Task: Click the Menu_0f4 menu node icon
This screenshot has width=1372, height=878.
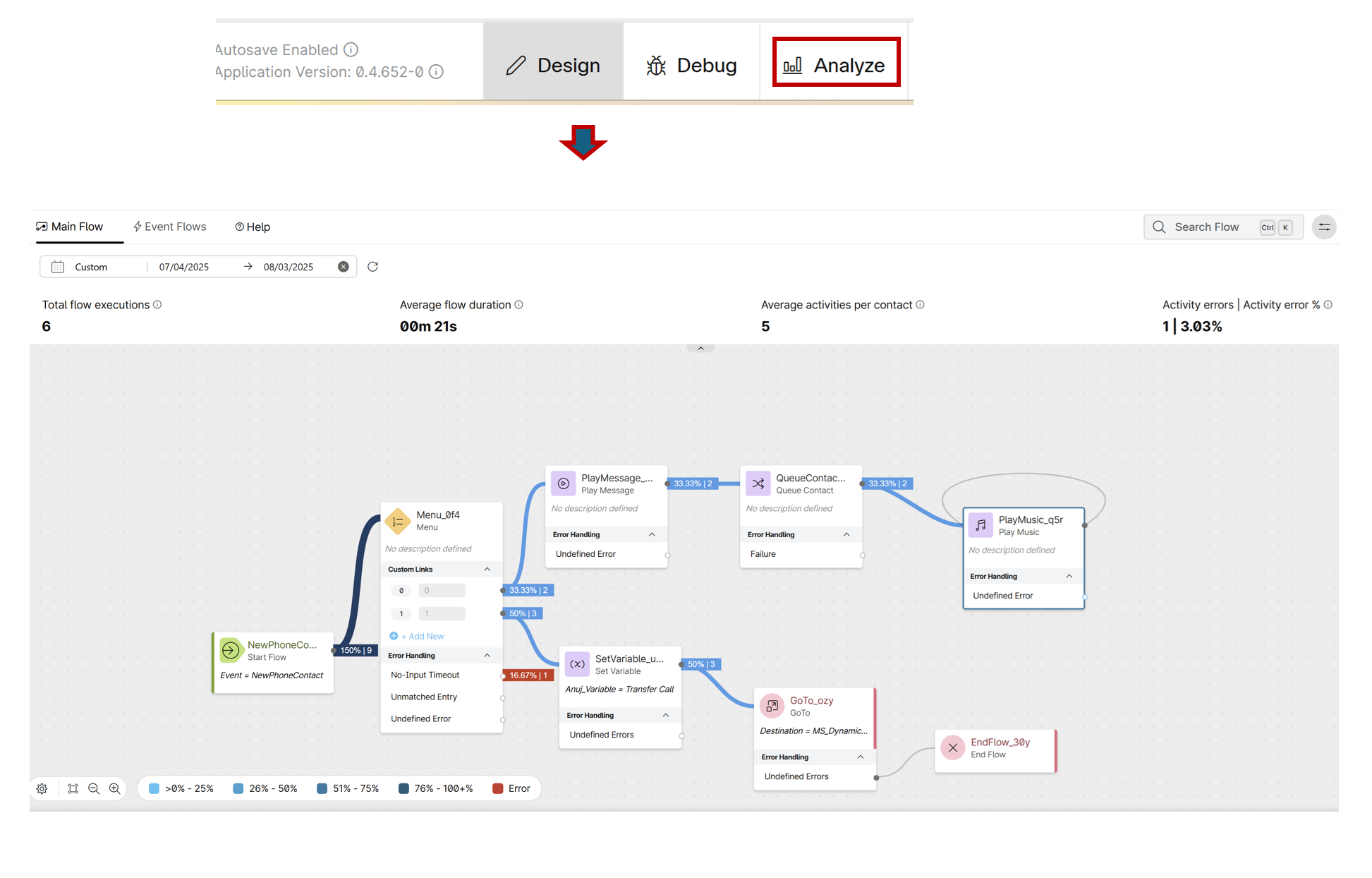Action: [x=398, y=522]
